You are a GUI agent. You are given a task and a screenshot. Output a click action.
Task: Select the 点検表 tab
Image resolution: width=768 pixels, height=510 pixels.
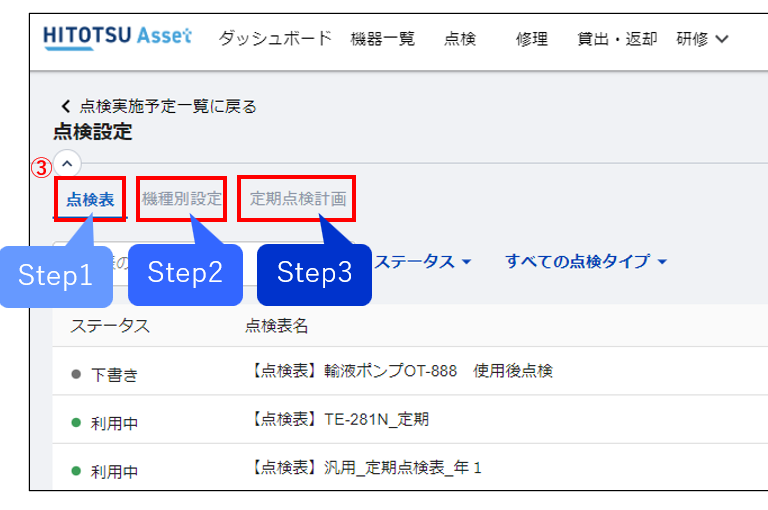(90, 199)
